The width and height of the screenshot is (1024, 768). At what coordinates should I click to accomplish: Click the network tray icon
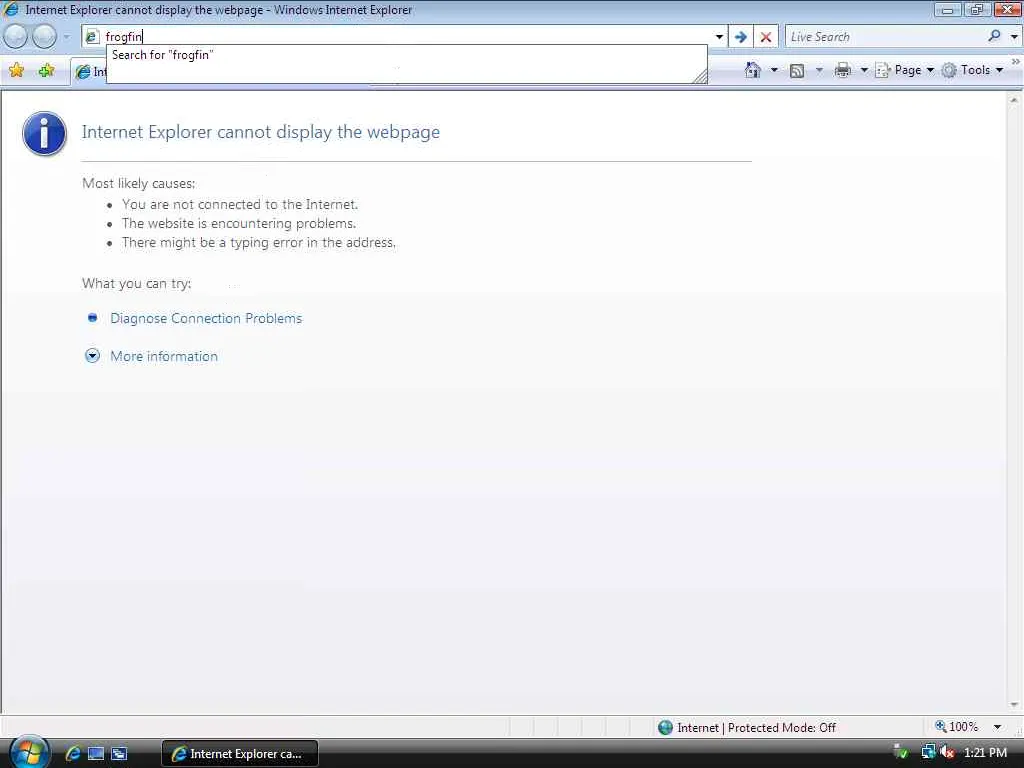click(928, 752)
